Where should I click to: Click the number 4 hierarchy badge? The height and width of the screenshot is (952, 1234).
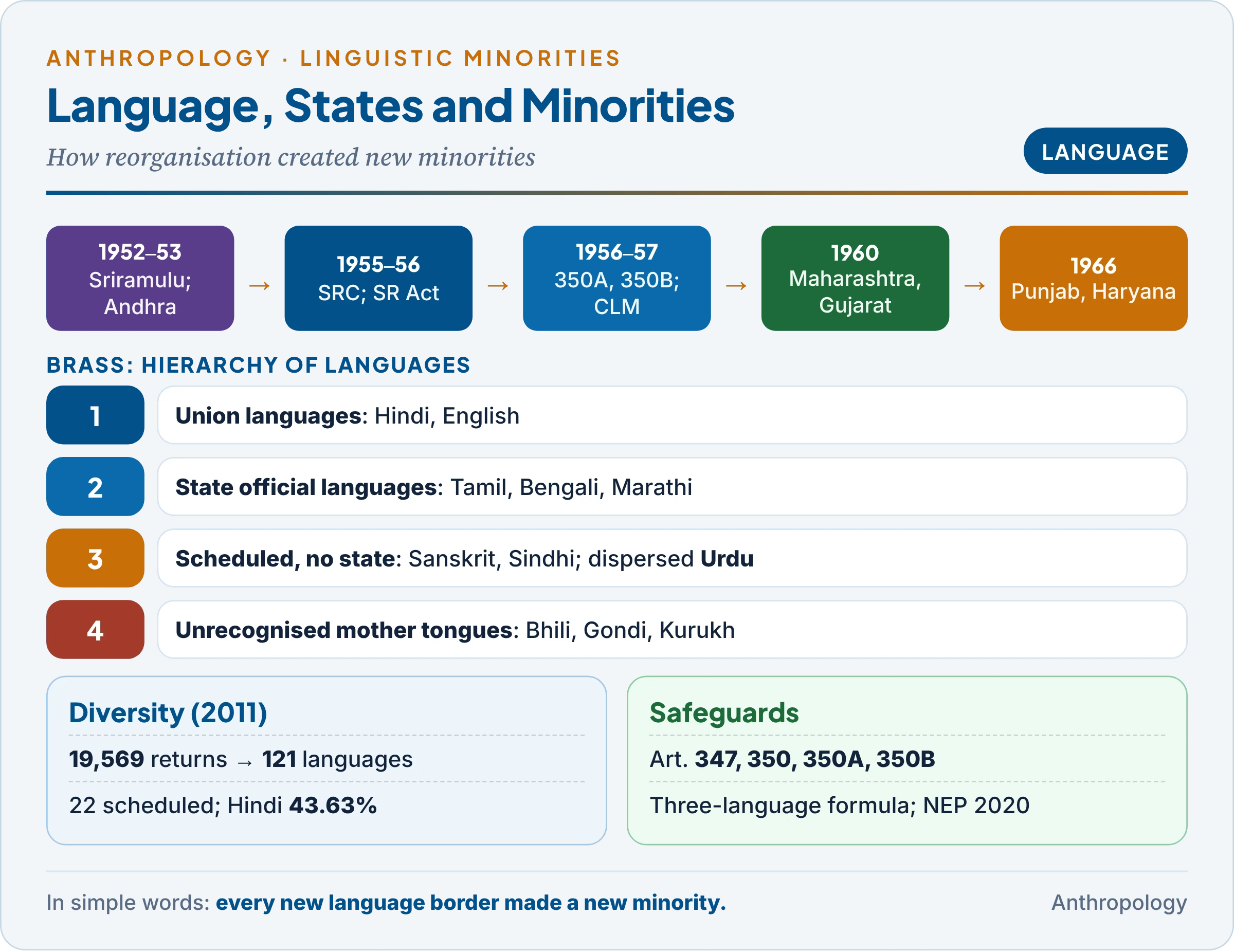click(95, 629)
